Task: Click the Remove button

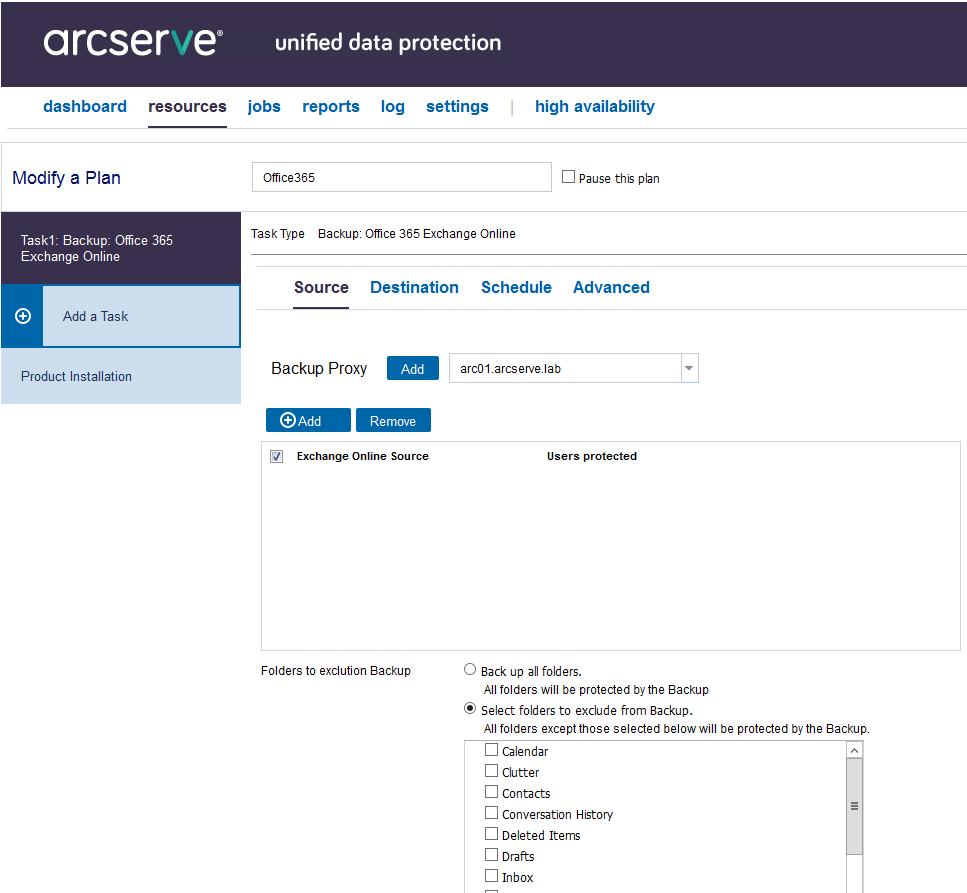Action: pyautogui.click(x=393, y=421)
